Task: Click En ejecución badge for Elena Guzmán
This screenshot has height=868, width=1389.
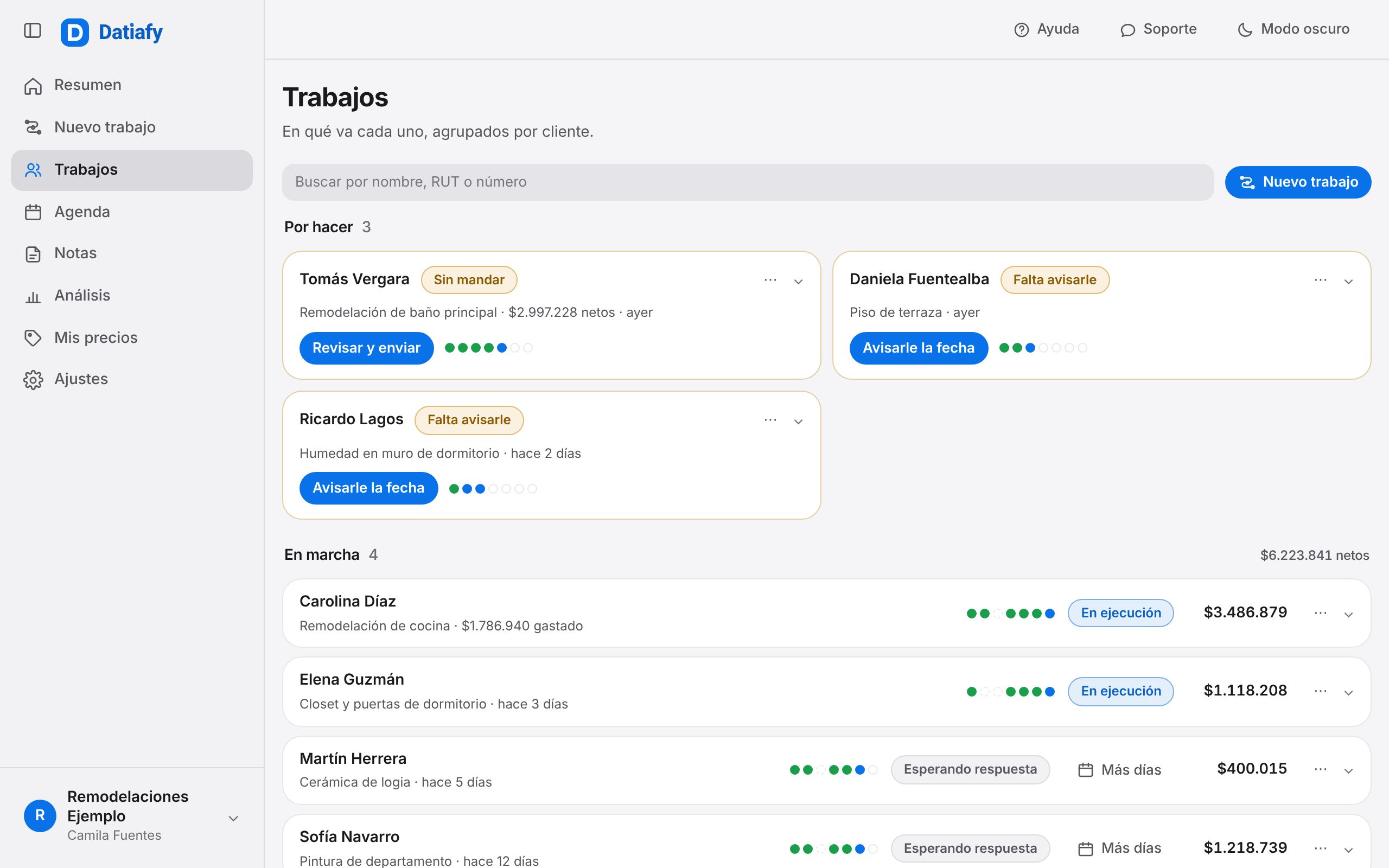Action: pos(1120,691)
